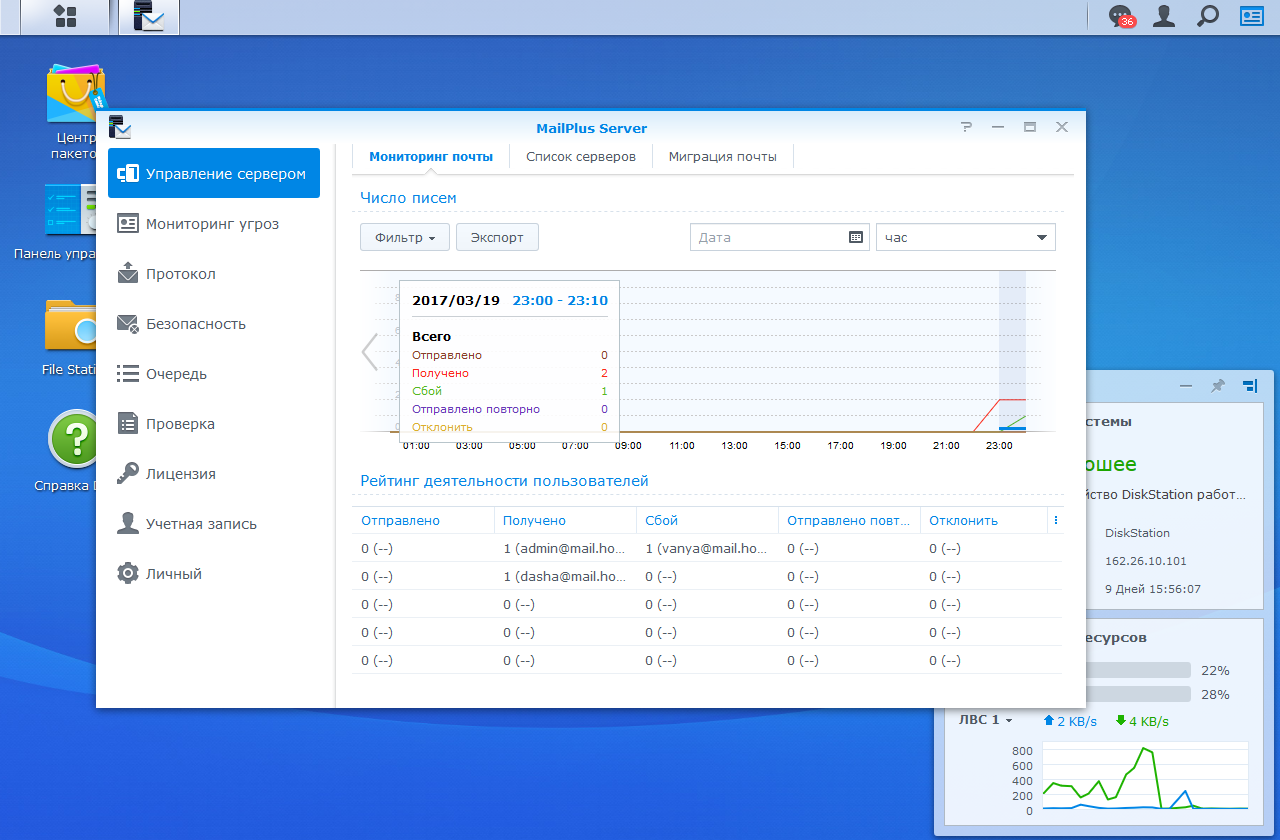
Task: Click the "2017/03/19" date in tooltip
Action: coord(456,300)
